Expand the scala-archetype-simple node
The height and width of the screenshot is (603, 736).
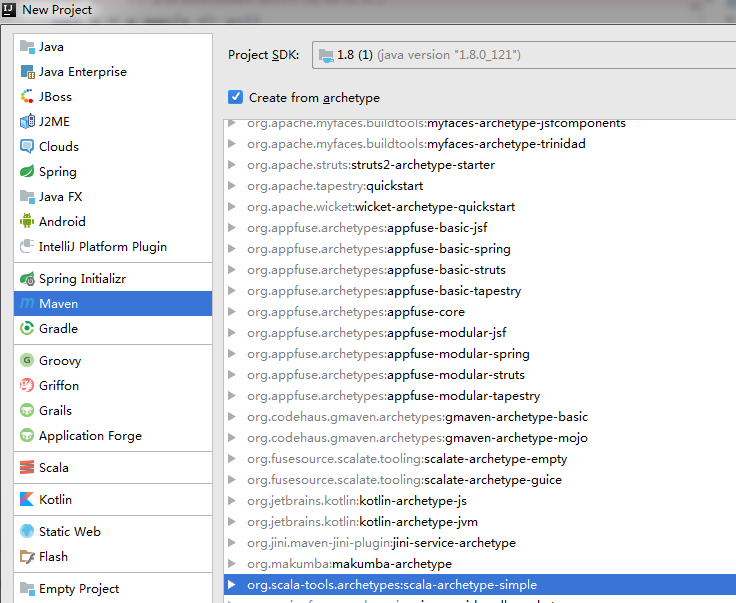point(231,585)
